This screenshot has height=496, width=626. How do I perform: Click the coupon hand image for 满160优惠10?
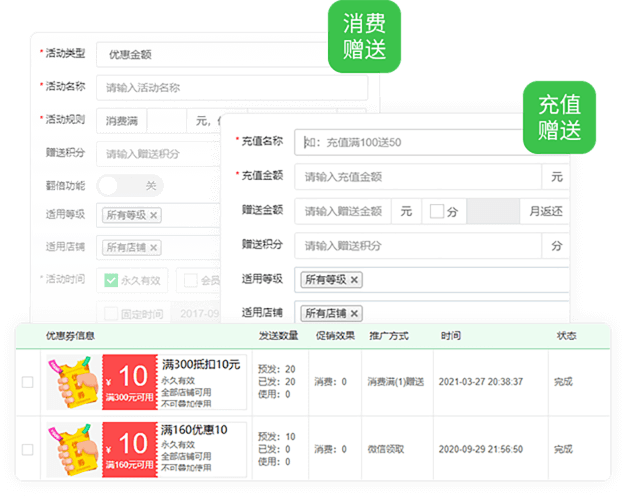[74, 449]
